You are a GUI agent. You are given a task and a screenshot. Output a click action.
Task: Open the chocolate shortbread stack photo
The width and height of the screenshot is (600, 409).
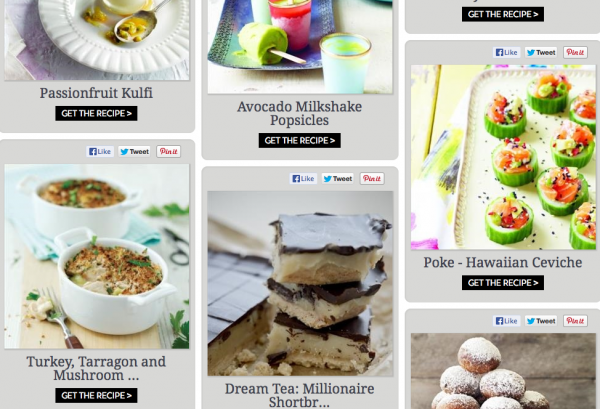300,284
